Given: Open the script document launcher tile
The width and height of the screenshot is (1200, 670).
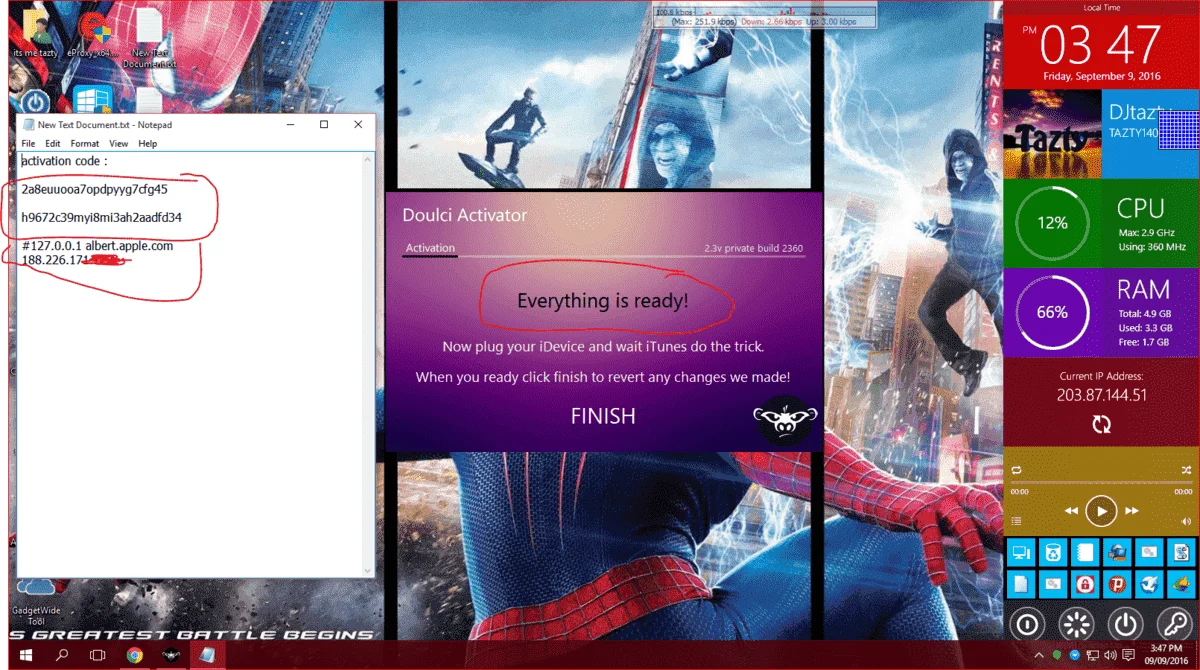Looking at the screenshot, I should click(1182, 552).
